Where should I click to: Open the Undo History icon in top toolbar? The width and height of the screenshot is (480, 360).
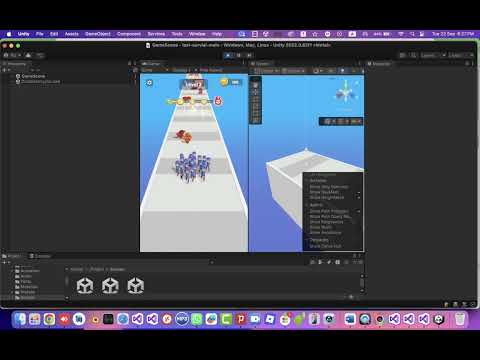coord(403,55)
